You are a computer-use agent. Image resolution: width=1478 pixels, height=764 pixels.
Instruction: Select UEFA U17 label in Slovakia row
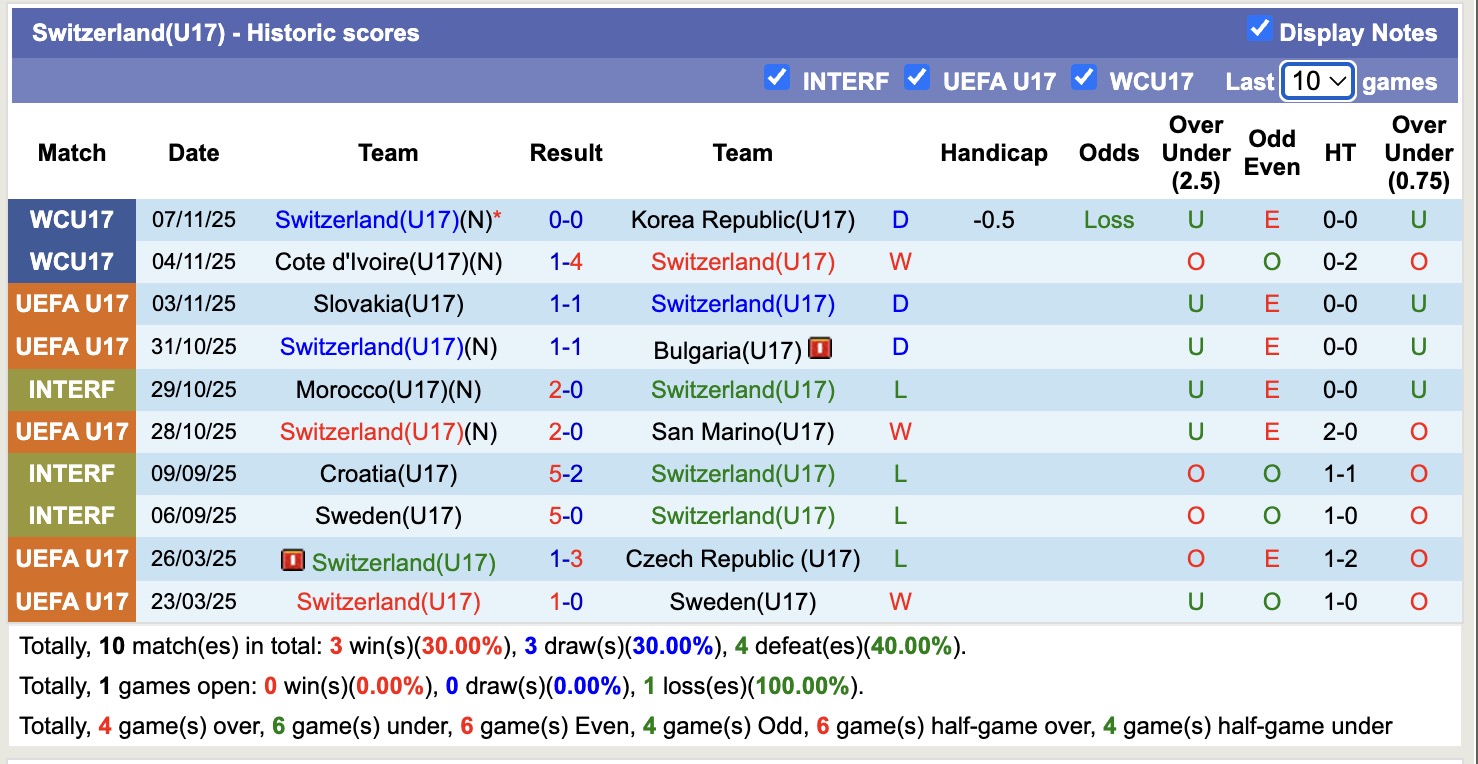(72, 304)
